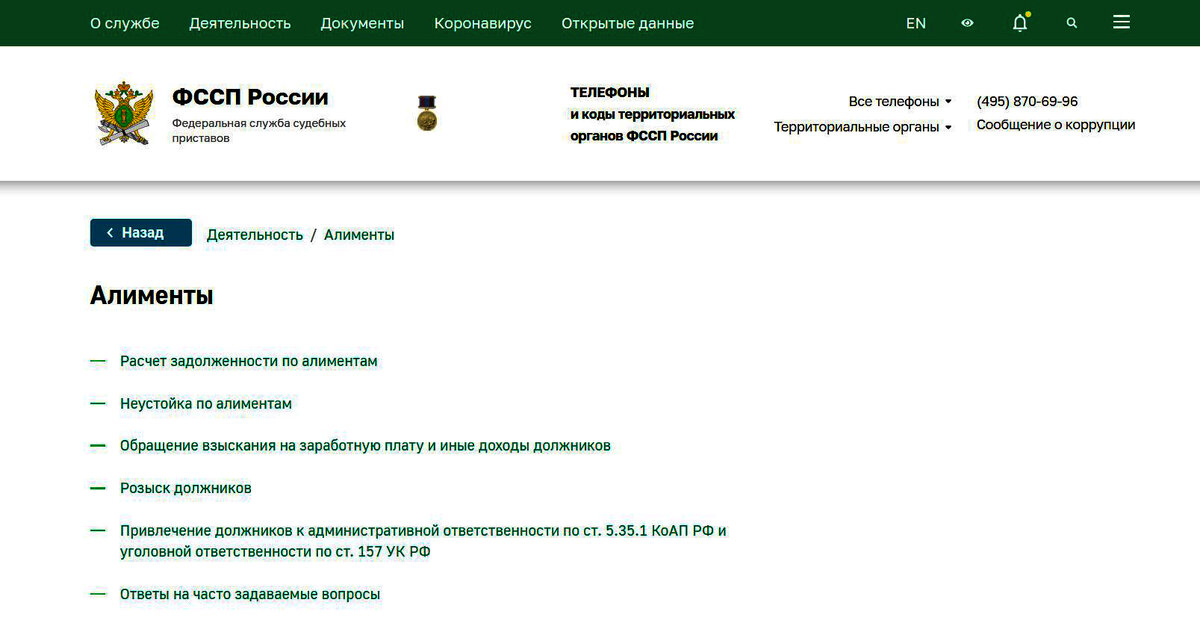This screenshot has height=638, width=1200.
Task: Open Ответы на часто задаваемые вопросы
Action: pos(250,594)
